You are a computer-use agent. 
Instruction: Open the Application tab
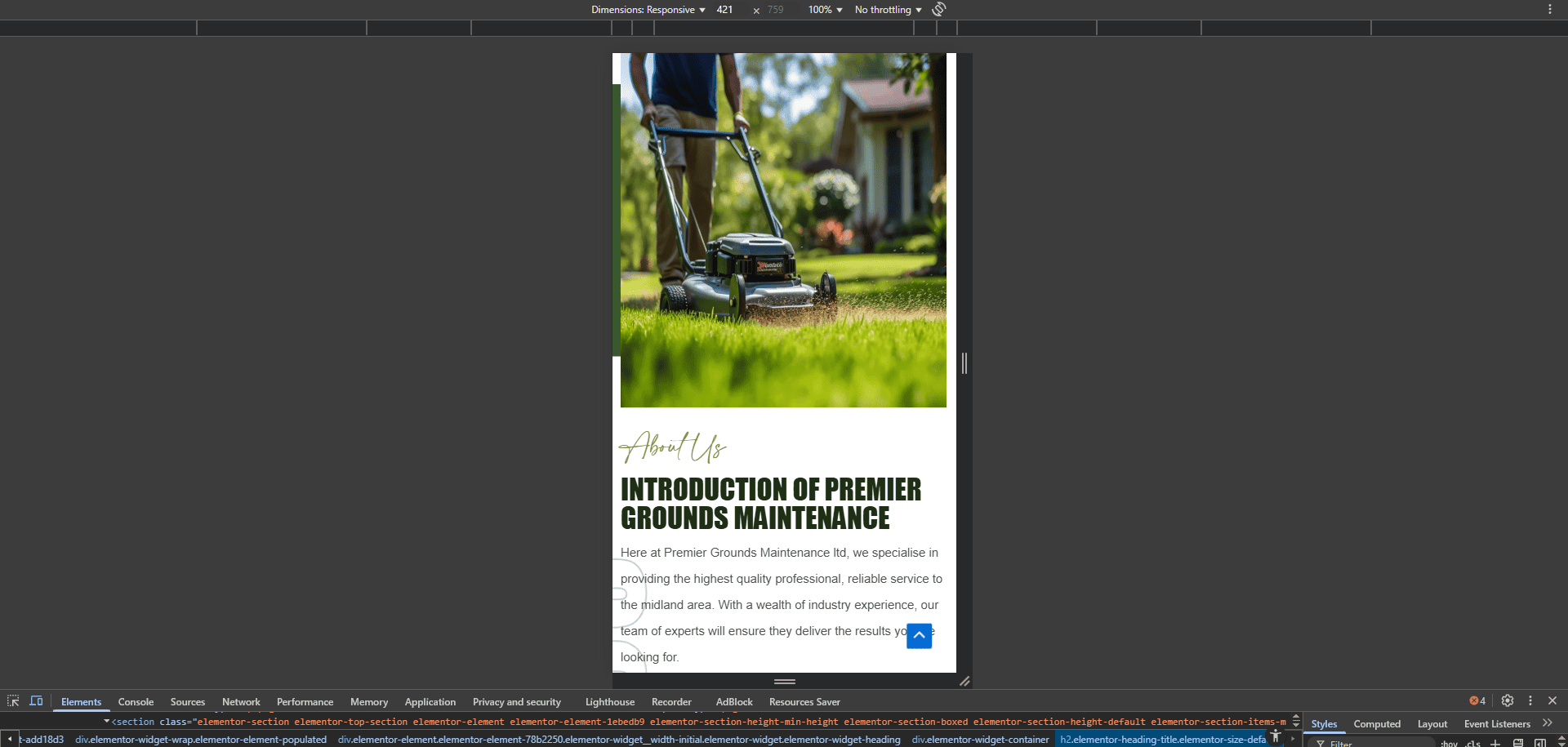click(430, 701)
